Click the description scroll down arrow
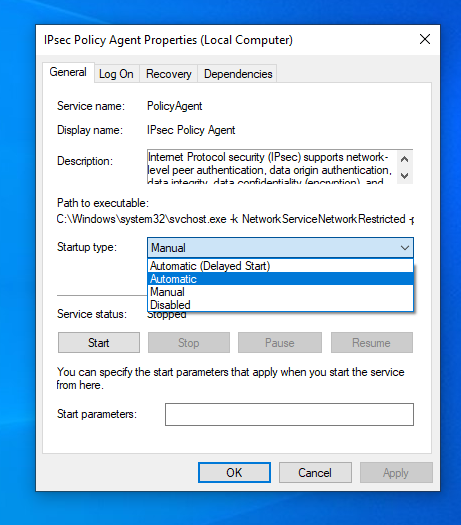This screenshot has width=461, height=525. tap(404, 175)
